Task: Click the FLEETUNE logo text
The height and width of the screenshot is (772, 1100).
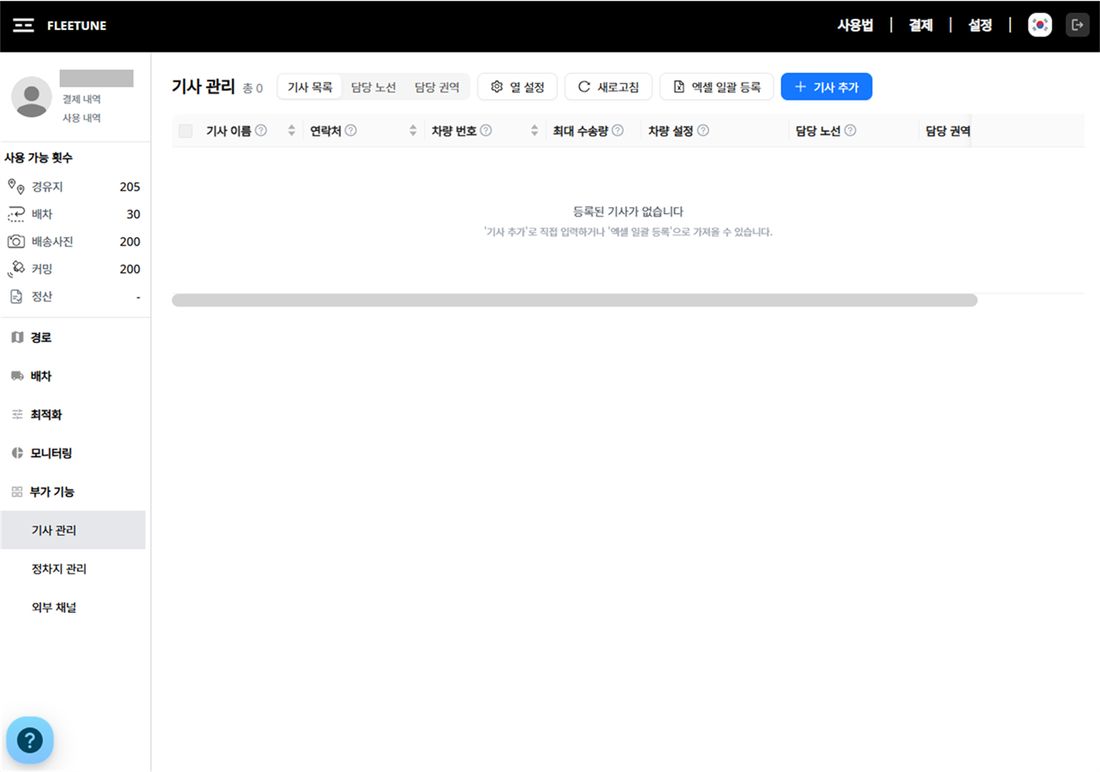Action: [x=76, y=26]
